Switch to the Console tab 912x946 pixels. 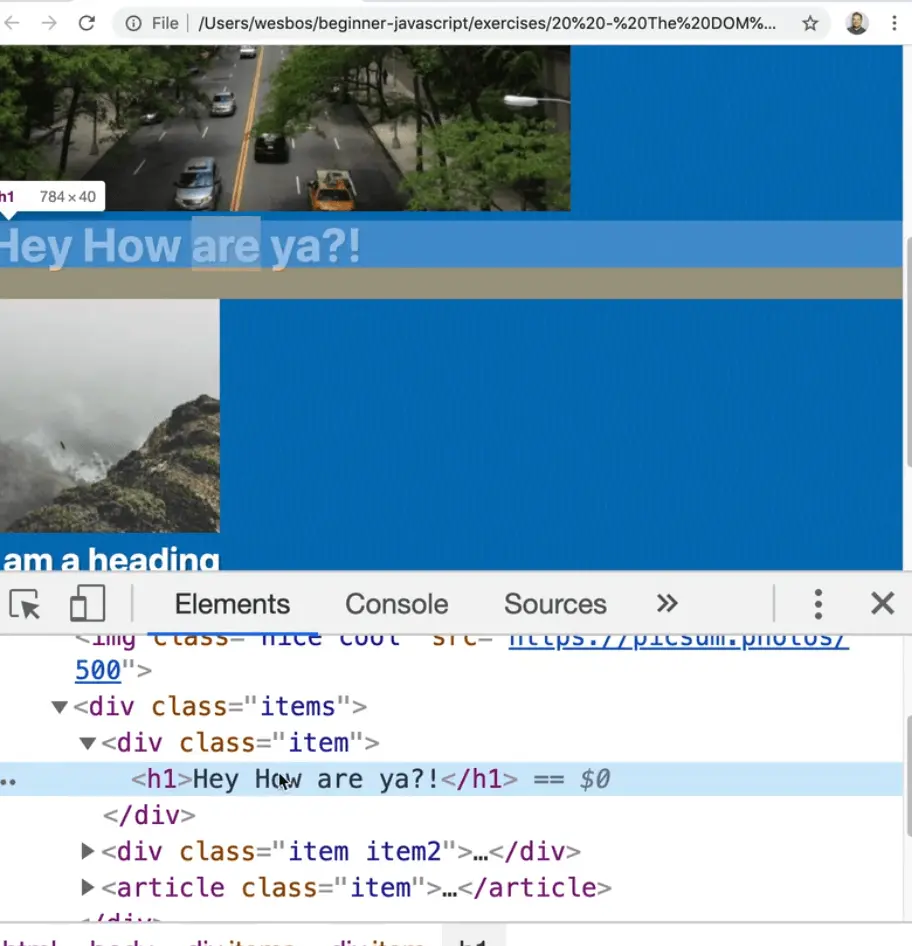[396, 604]
